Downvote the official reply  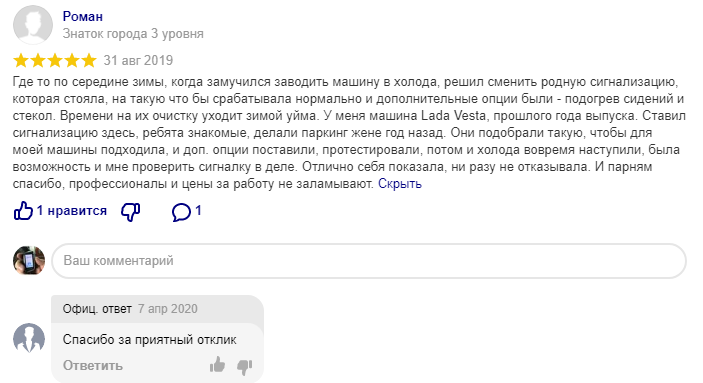[244, 366]
